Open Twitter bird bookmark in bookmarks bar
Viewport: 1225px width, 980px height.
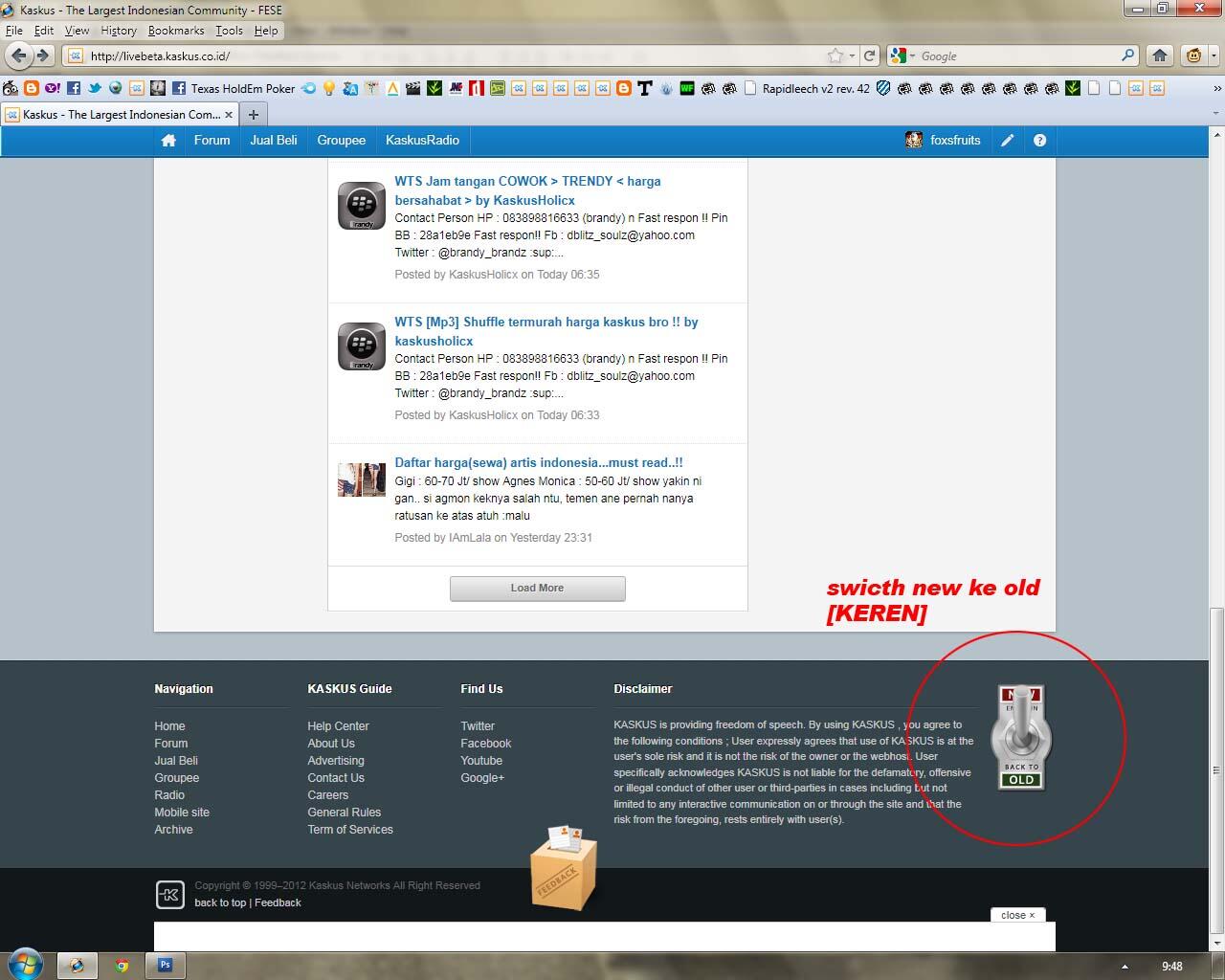pyautogui.click(x=95, y=88)
